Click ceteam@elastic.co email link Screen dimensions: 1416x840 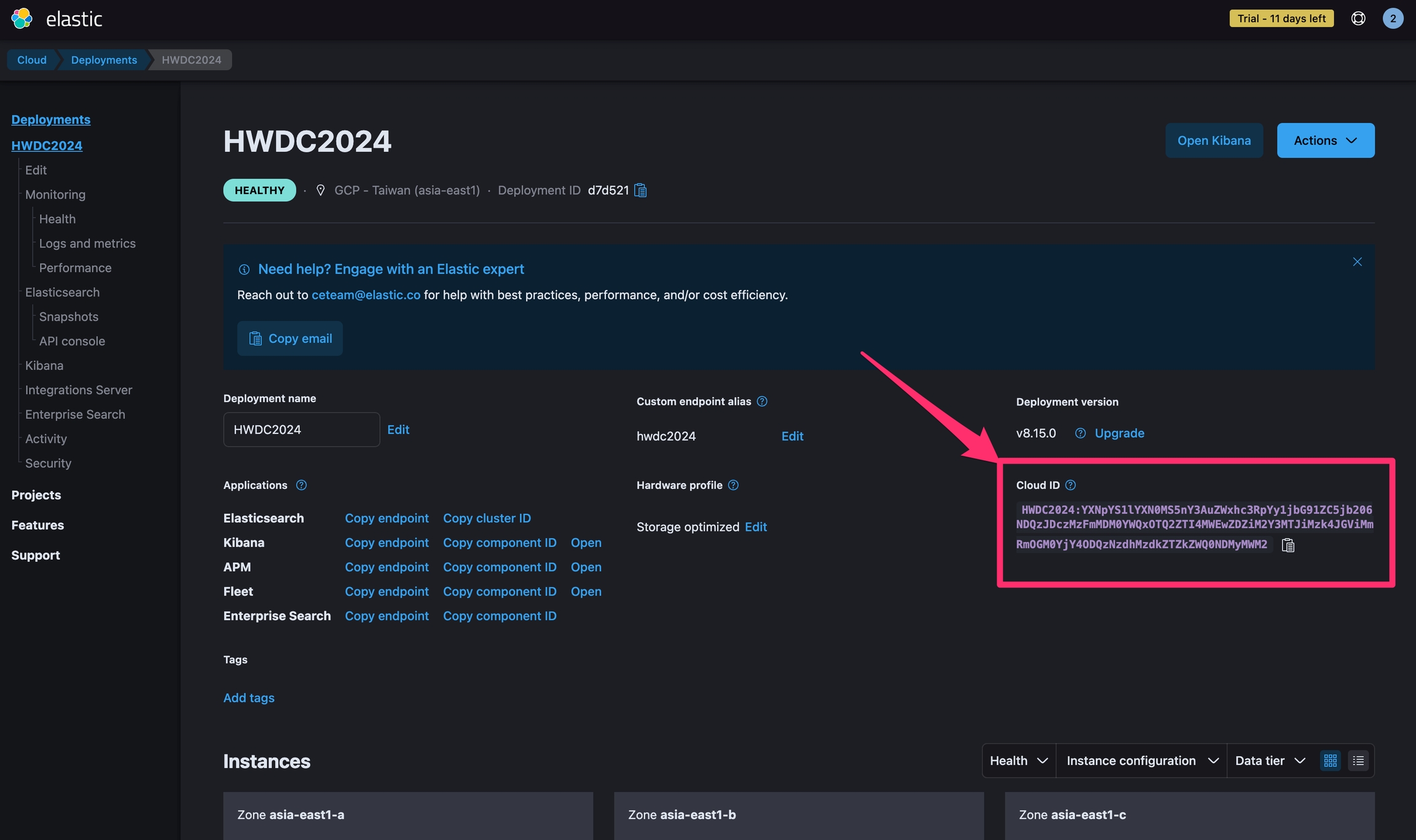[x=366, y=295]
